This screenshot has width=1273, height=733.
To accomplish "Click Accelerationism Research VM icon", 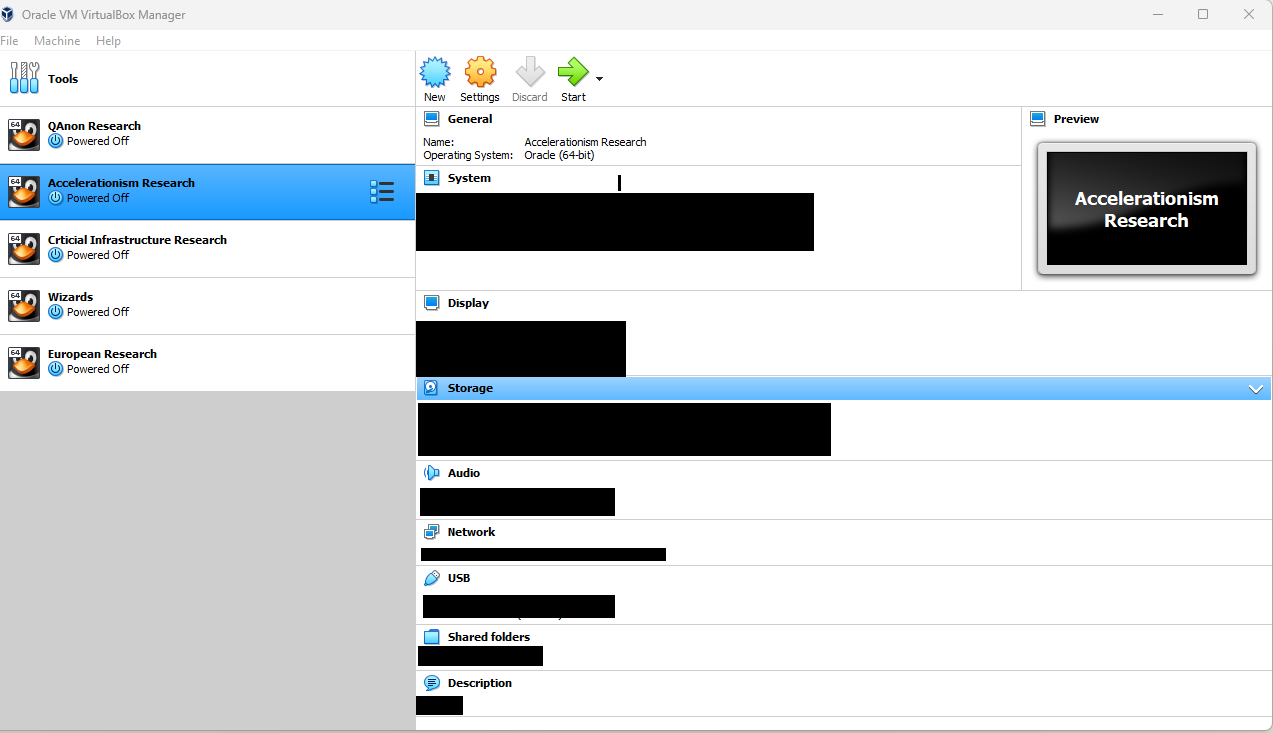I will (x=24, y=192).
